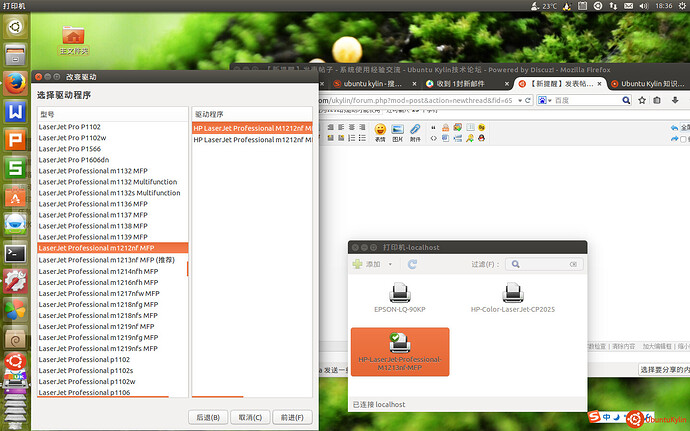Screen dimensions: 690x431
Task: Insert a code block with <> icon
Action: pos(433,138)
